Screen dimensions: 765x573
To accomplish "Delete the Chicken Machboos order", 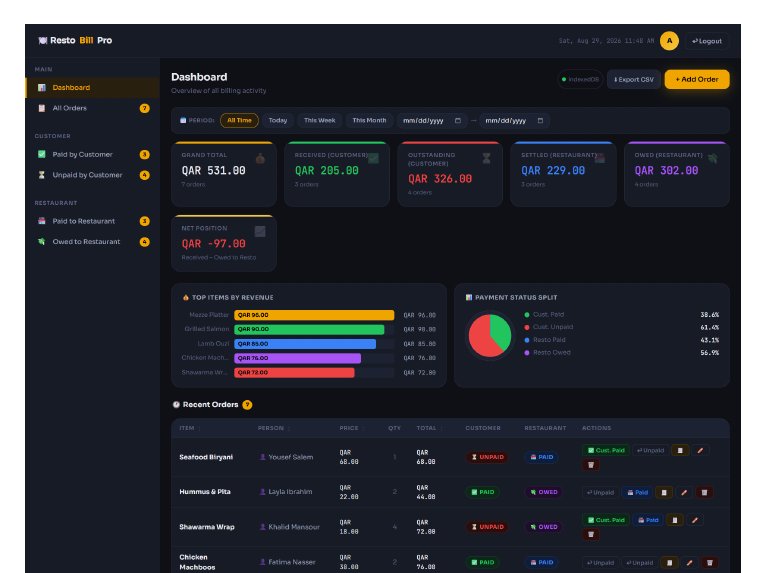I will [x=709, y=563].
